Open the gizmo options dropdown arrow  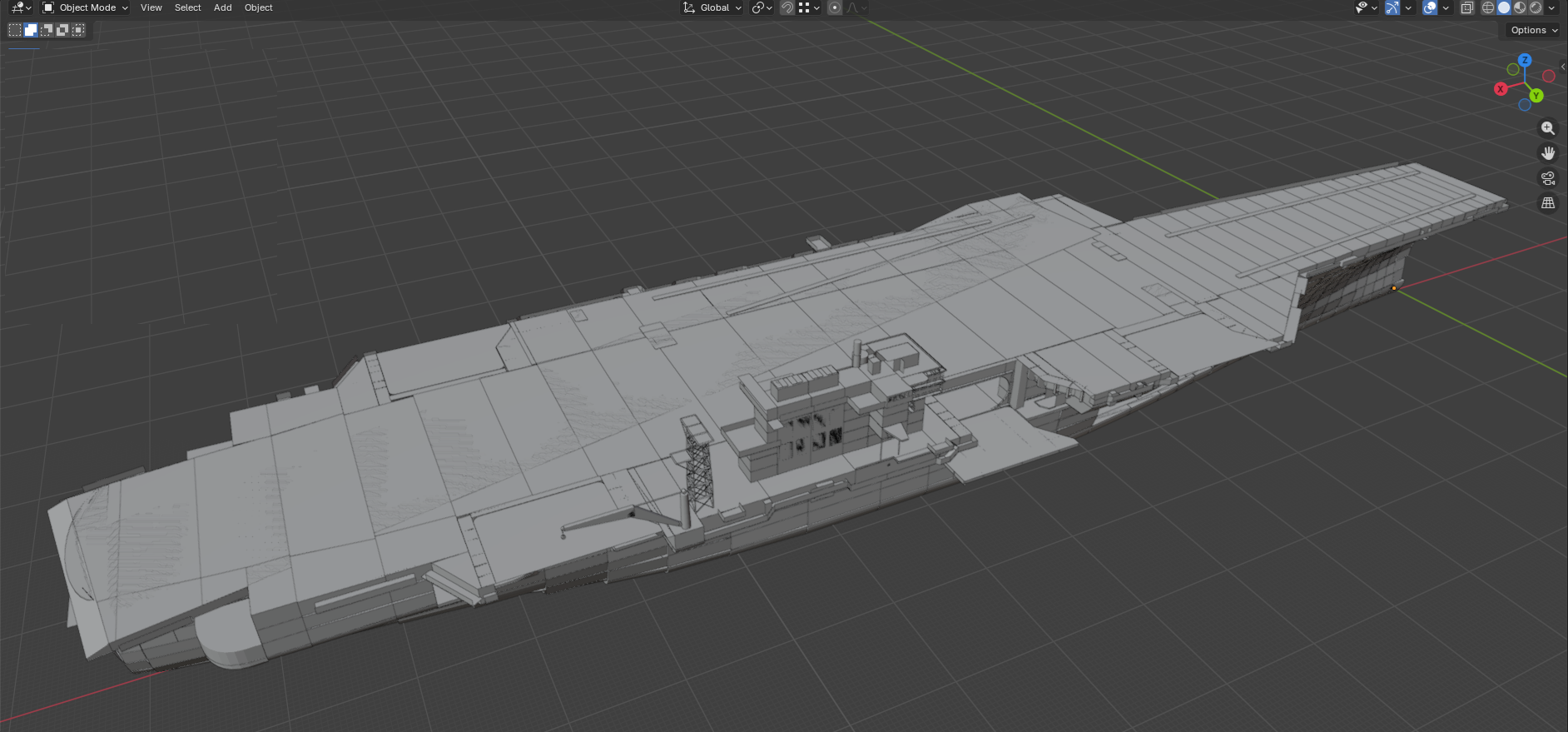1408,7
